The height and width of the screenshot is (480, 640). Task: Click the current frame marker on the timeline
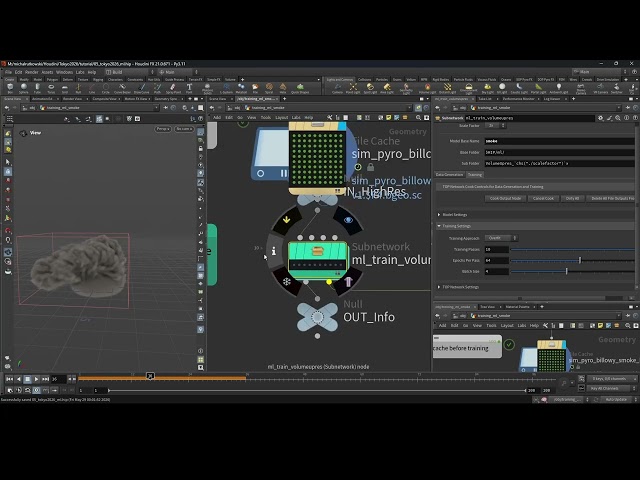tap(150, 376)
